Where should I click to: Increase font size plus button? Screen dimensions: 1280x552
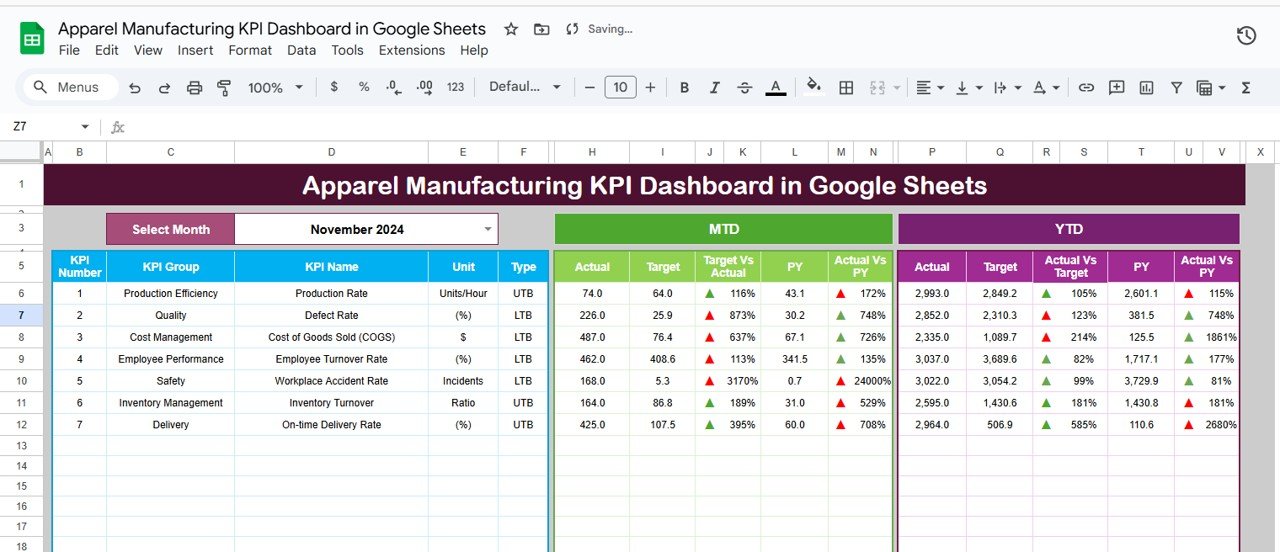pos(650,88)
